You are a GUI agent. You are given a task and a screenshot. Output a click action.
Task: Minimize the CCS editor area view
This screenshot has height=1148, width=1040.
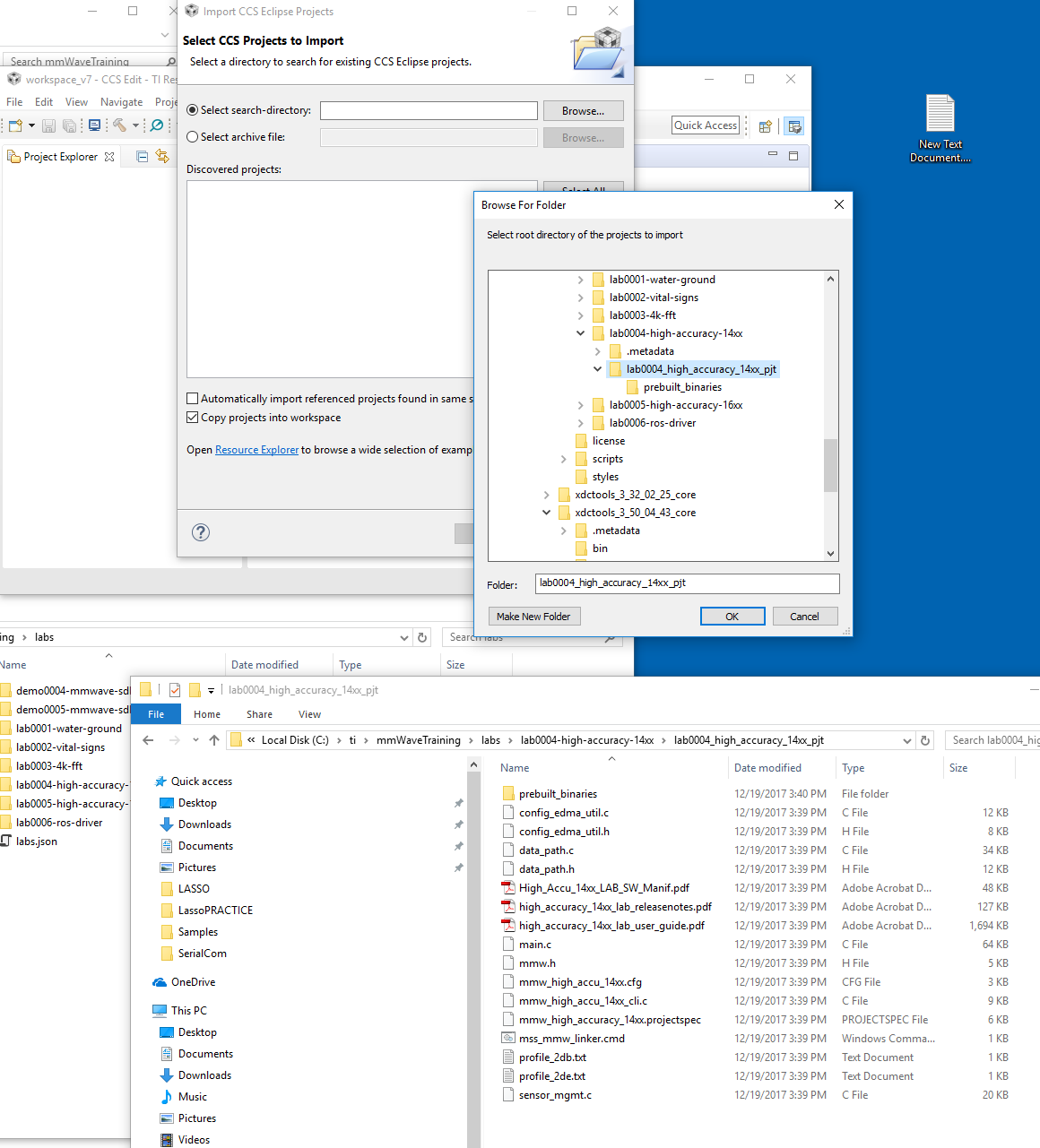pos(772,155)
